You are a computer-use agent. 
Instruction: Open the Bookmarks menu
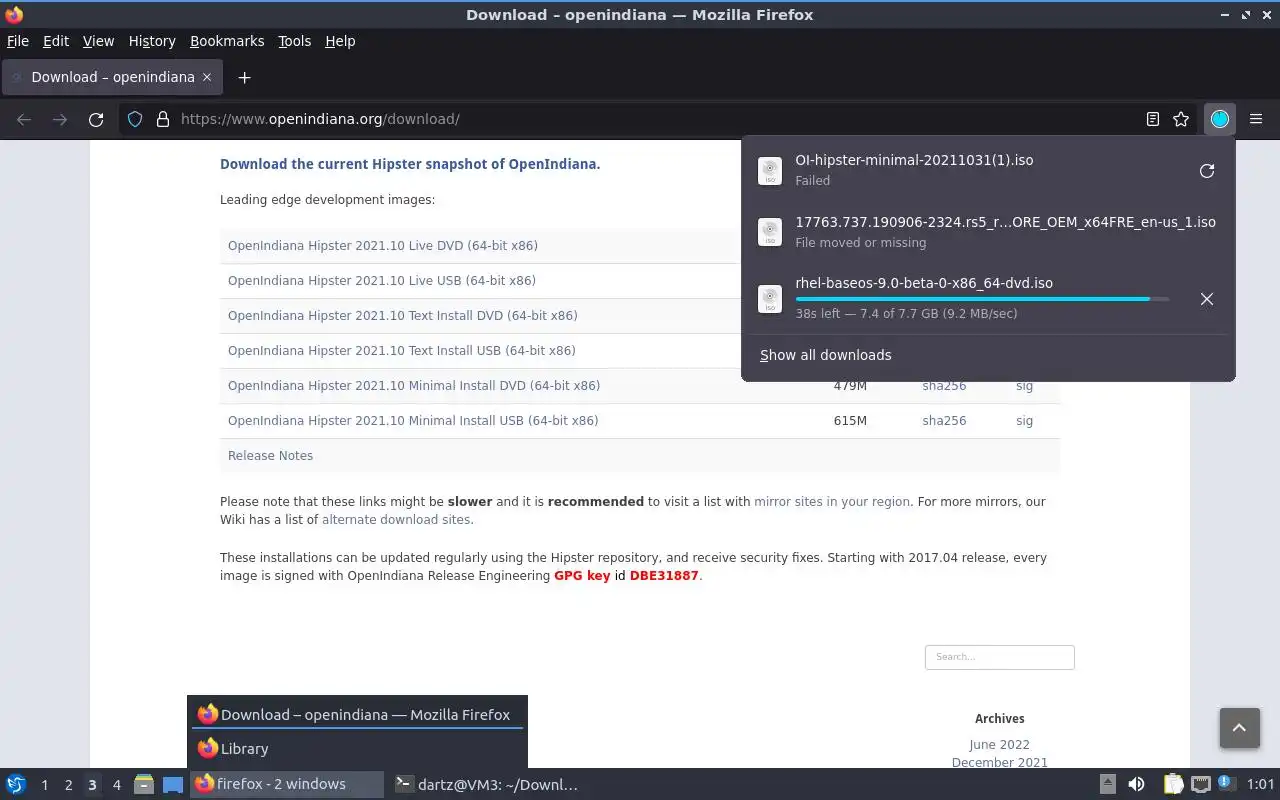(x=227, y=41)
